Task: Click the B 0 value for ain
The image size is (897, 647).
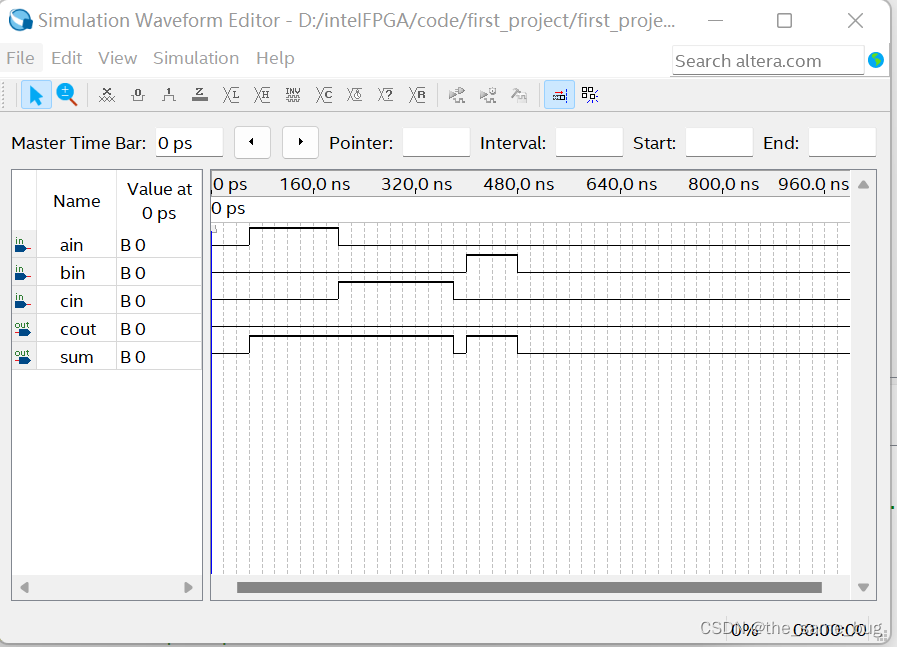Action: tap(133, 245)
